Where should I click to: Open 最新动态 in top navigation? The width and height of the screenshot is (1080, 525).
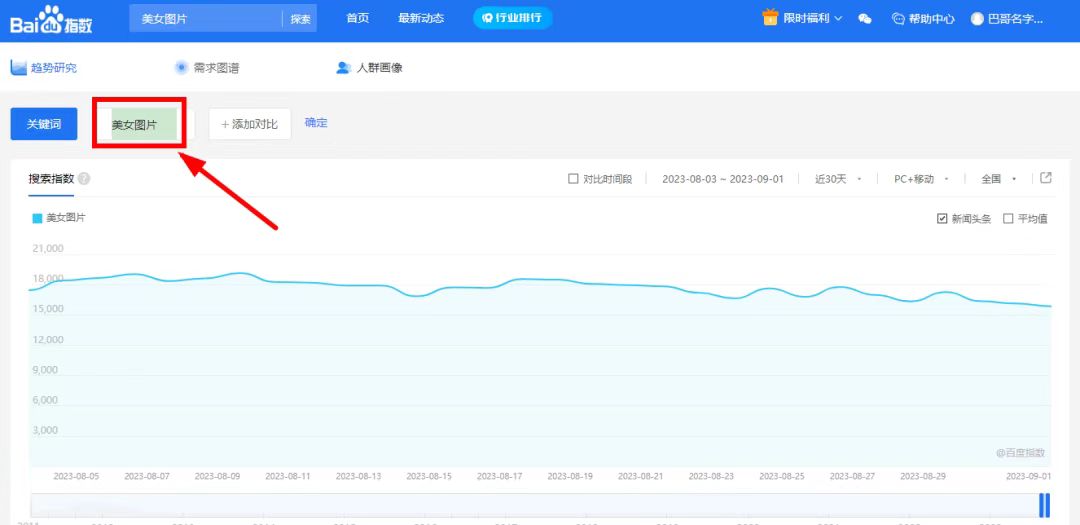(x=421, y=19)
